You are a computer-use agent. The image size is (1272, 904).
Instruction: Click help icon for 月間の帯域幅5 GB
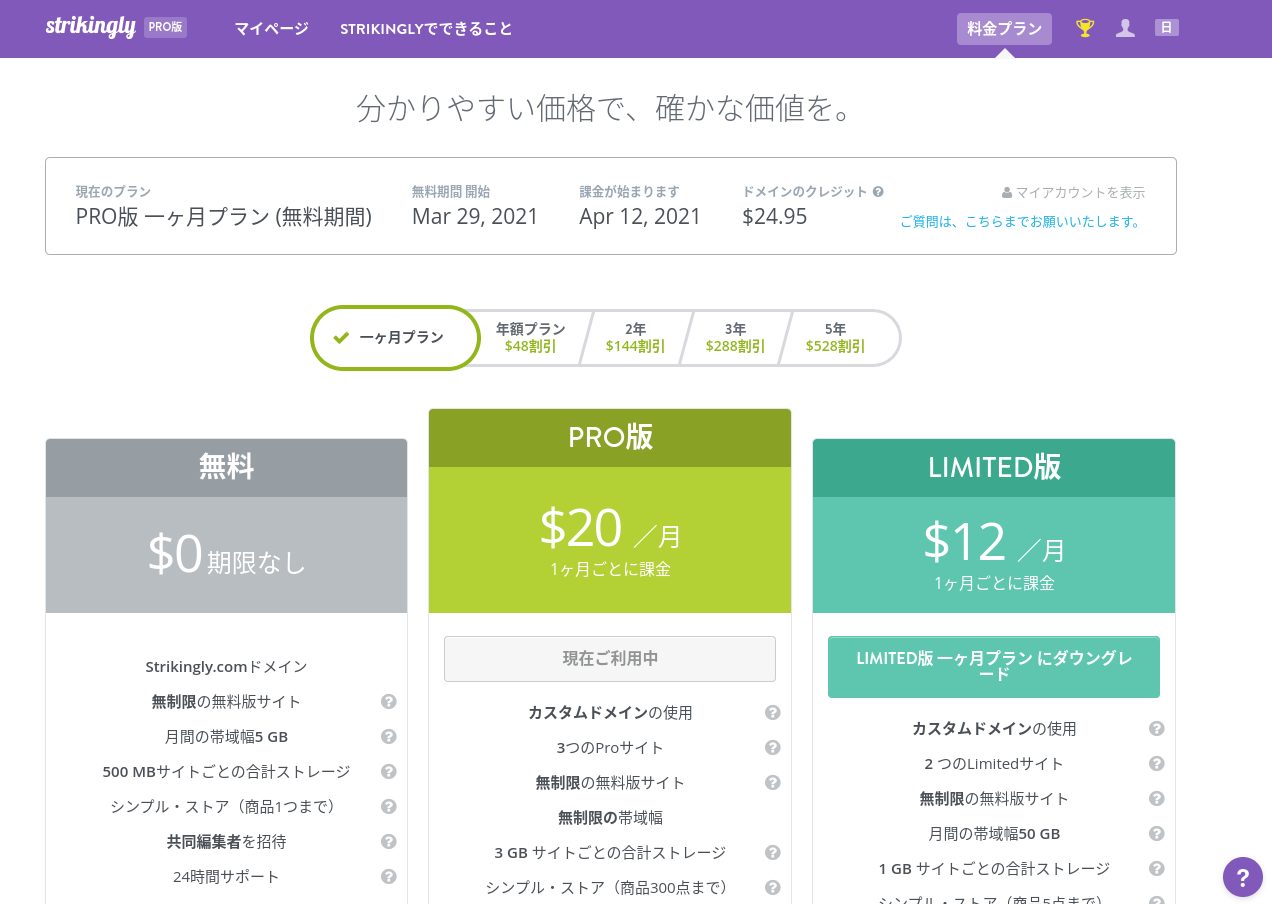389,737
